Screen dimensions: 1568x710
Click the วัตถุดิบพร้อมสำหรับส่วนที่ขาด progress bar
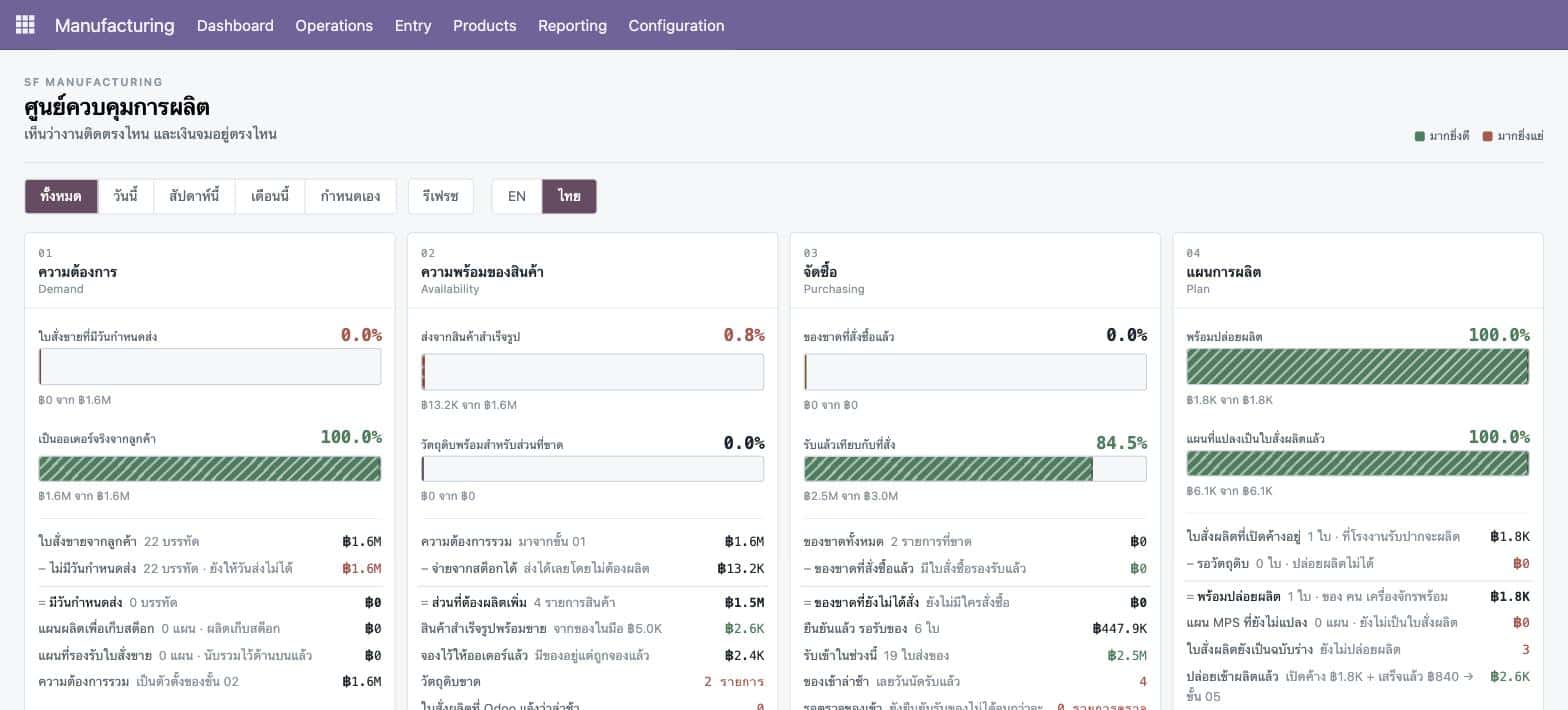(593, 469)
